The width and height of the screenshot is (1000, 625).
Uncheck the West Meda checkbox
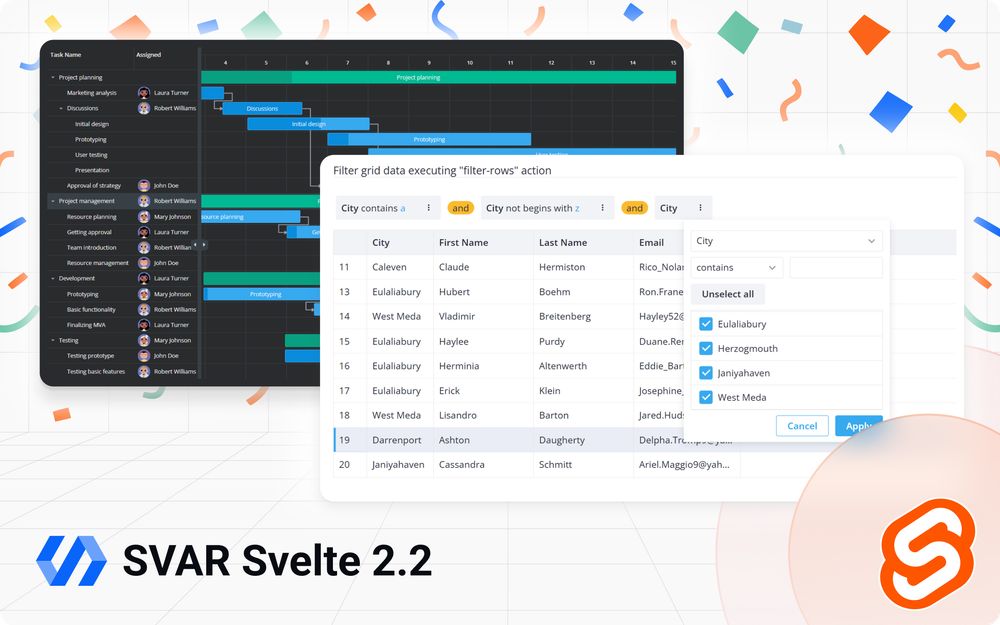705,397
